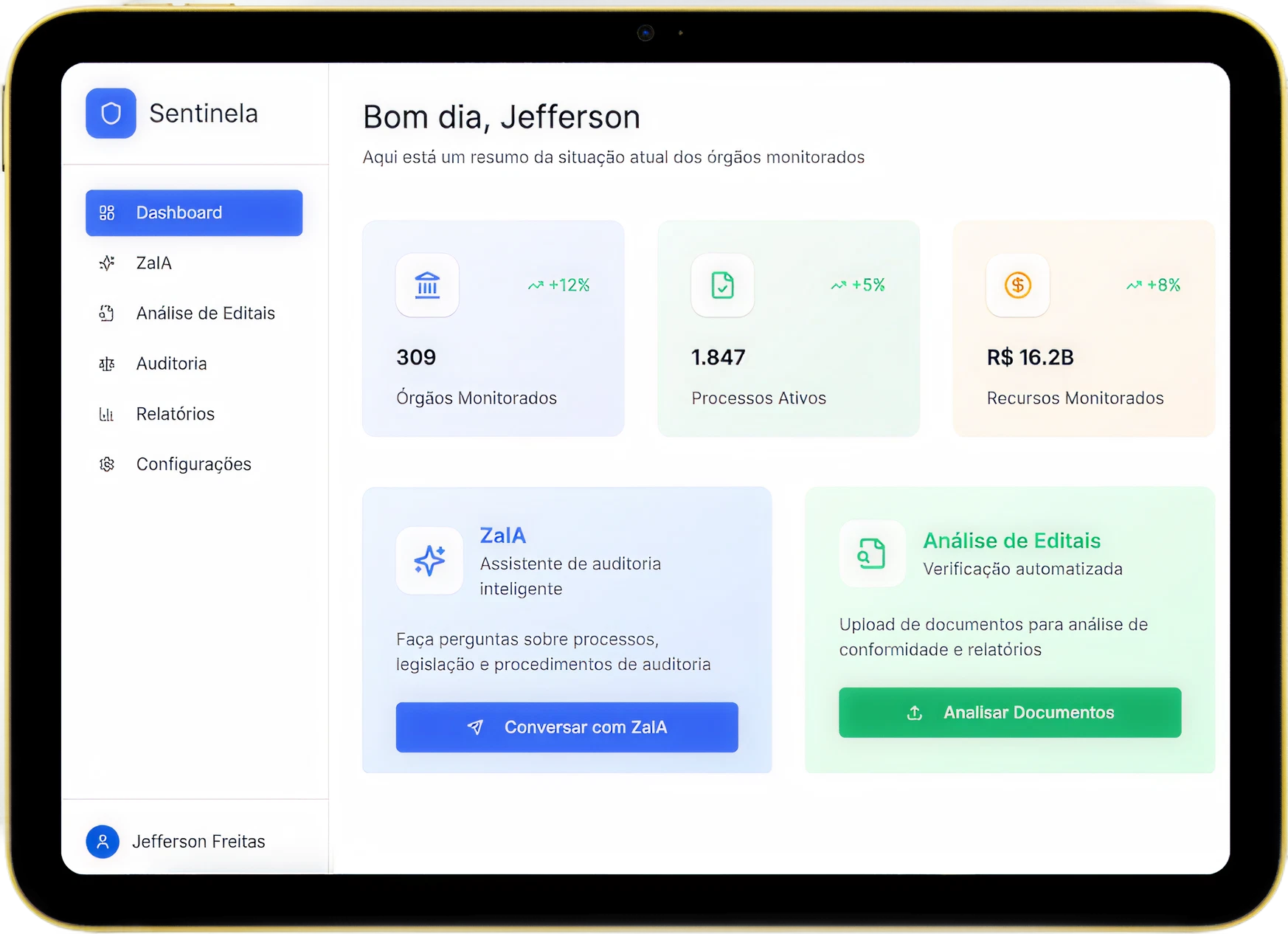Click the +12% trend indicator
This screenshot has height=934, width=1288.
[x=559, y=286]
